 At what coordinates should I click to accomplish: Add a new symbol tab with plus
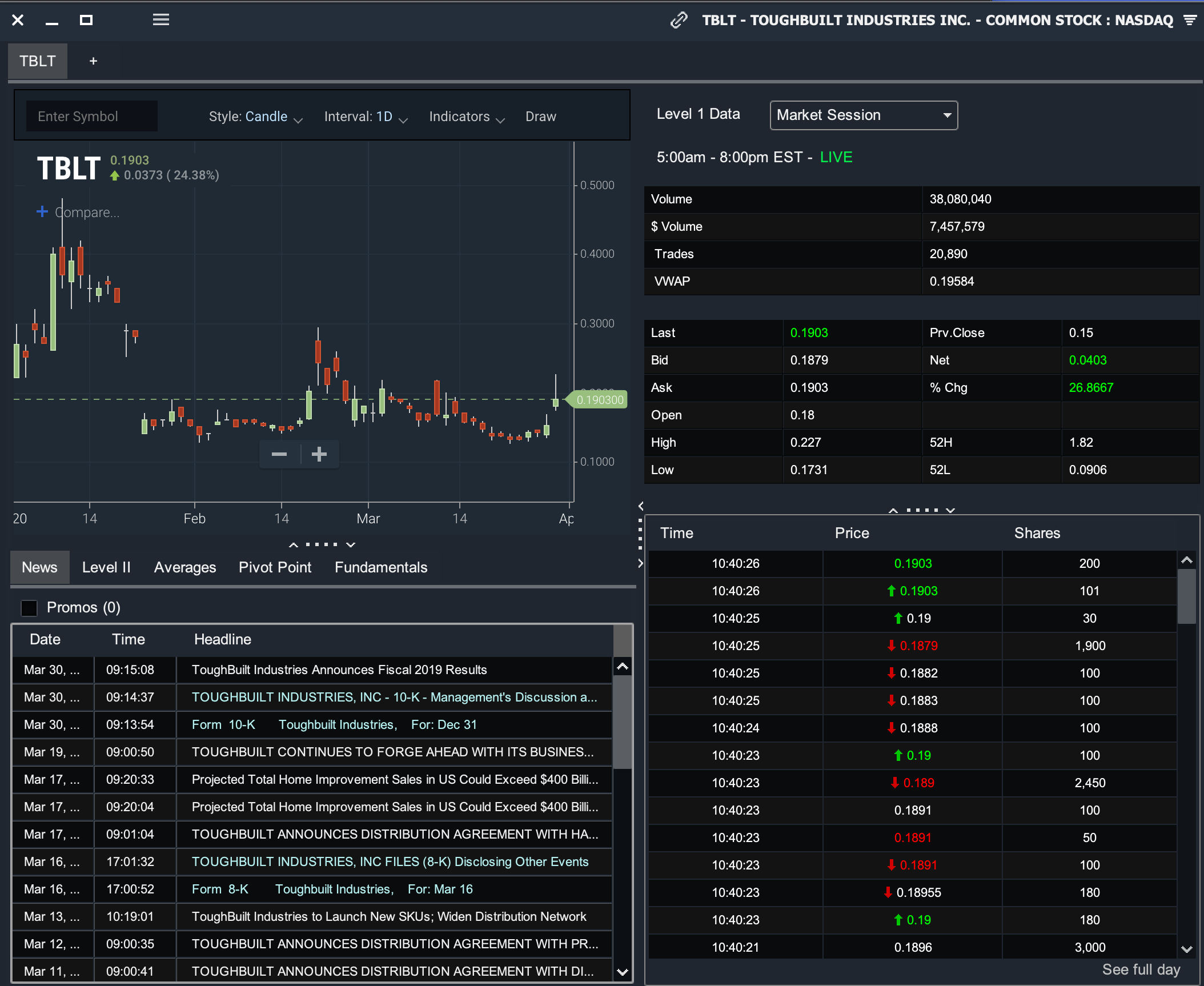tap(94, 61)
